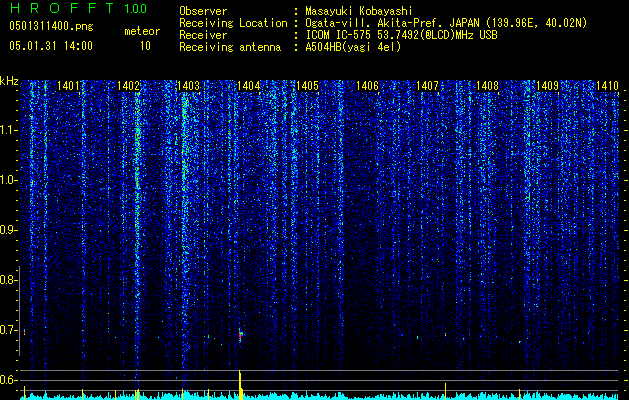629x400 pixels.
Task: Click the red meteor echo near 1404
Action: pos(240,335)
